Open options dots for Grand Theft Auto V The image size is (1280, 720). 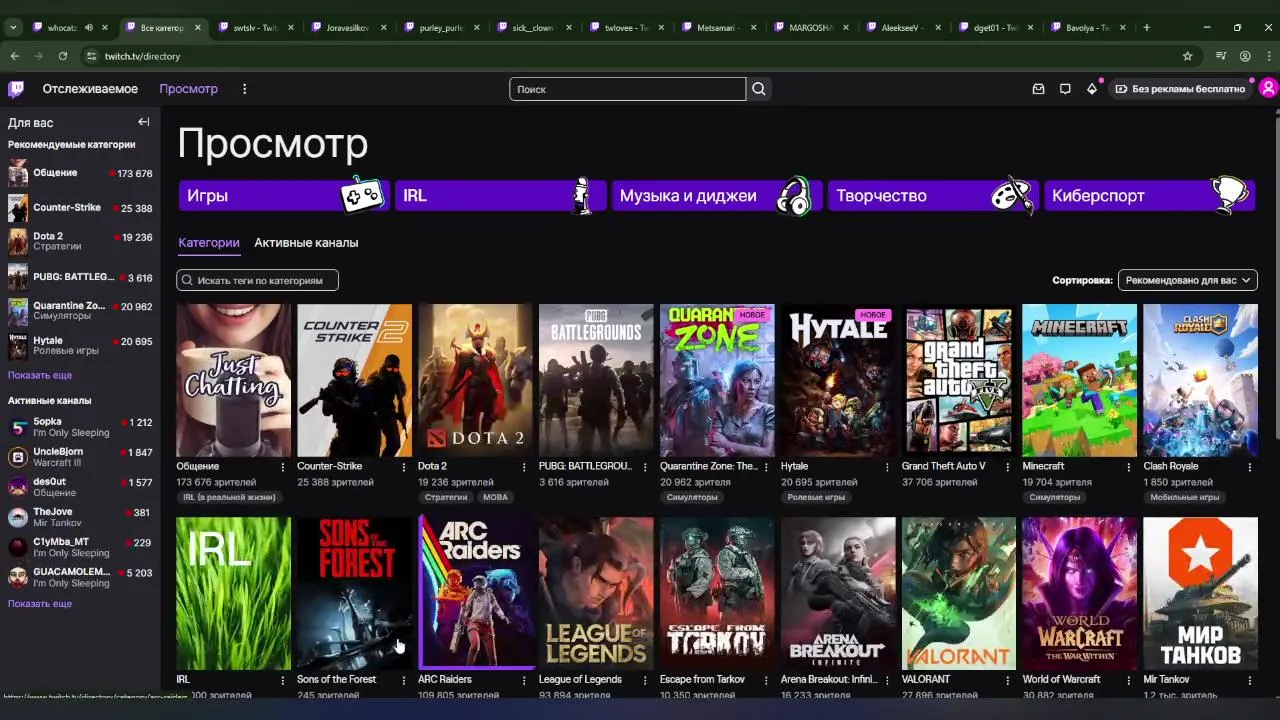(1008, 467)
